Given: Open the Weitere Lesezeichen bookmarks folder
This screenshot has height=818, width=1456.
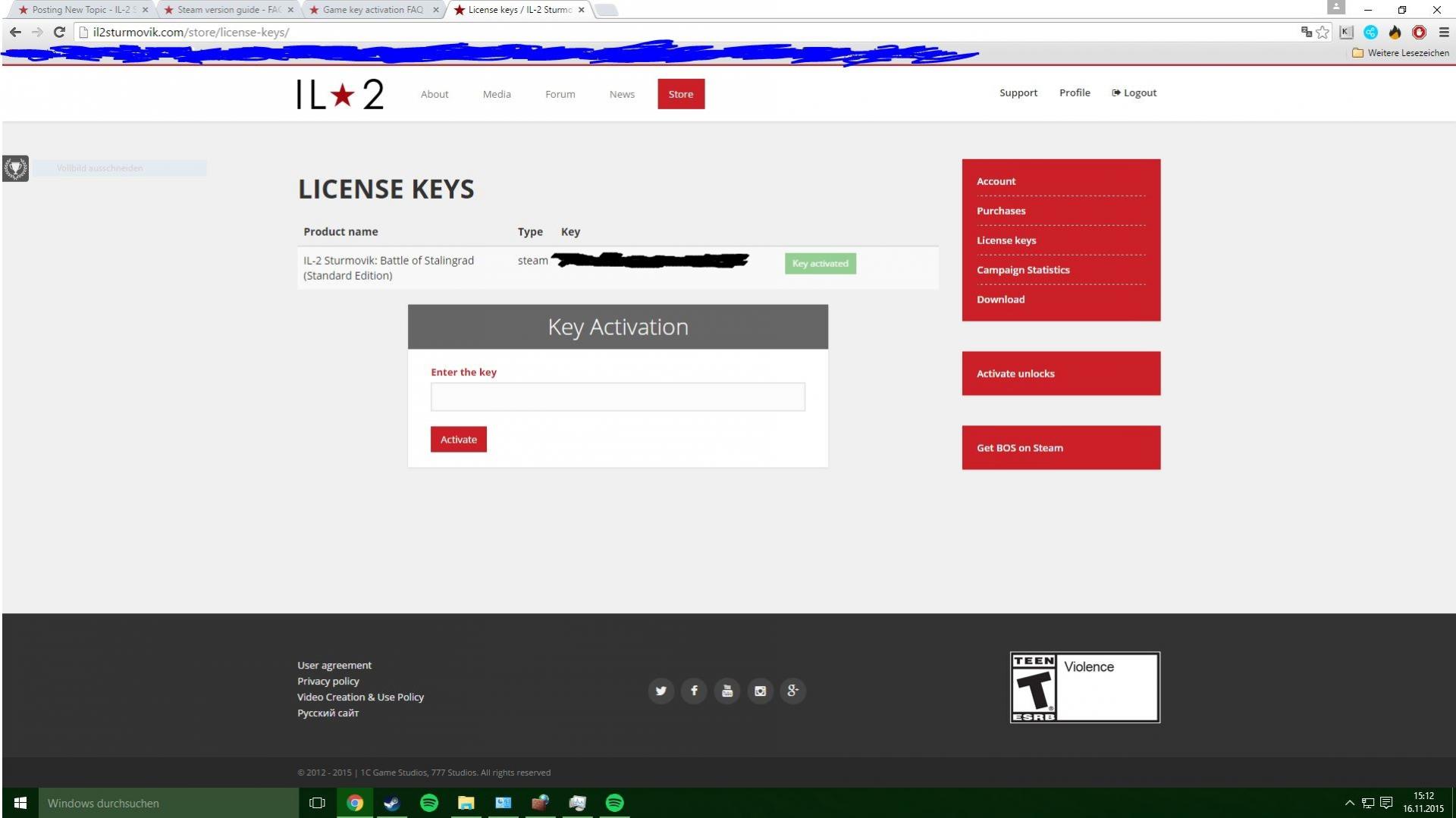Looking at the screenshot, I should (x=1401, y=53).
